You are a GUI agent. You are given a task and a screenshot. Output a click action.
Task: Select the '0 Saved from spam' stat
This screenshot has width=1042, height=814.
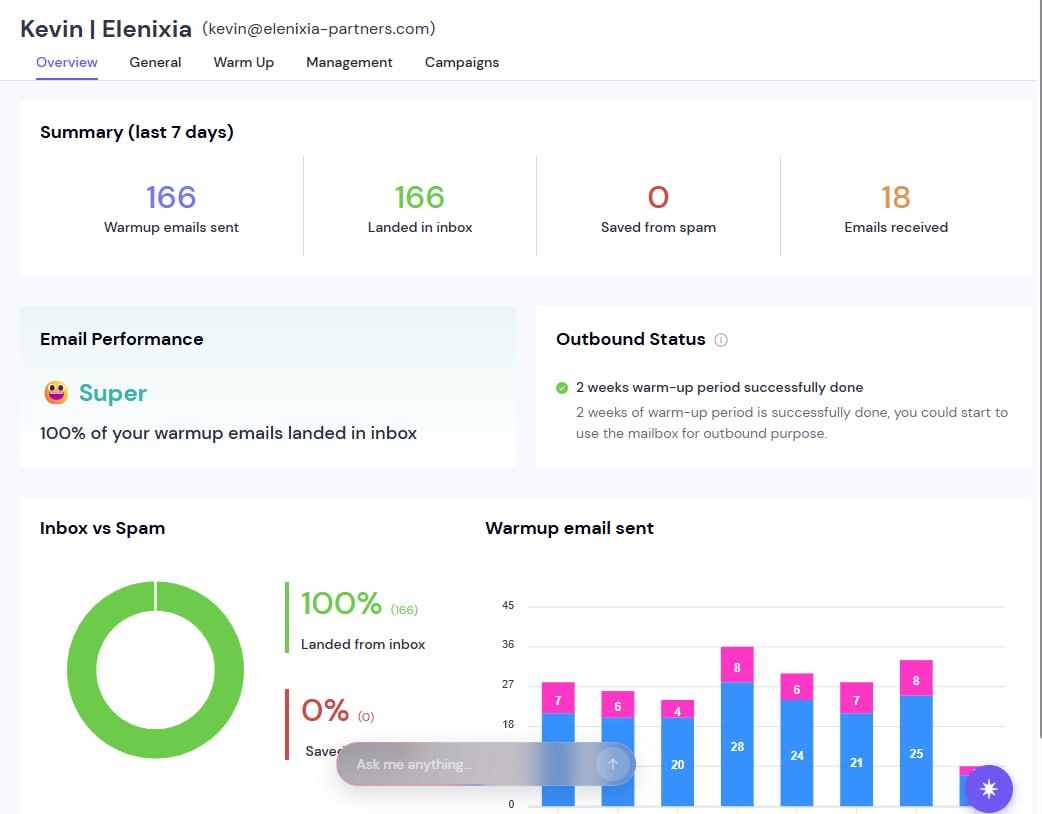tap(658, 208)
